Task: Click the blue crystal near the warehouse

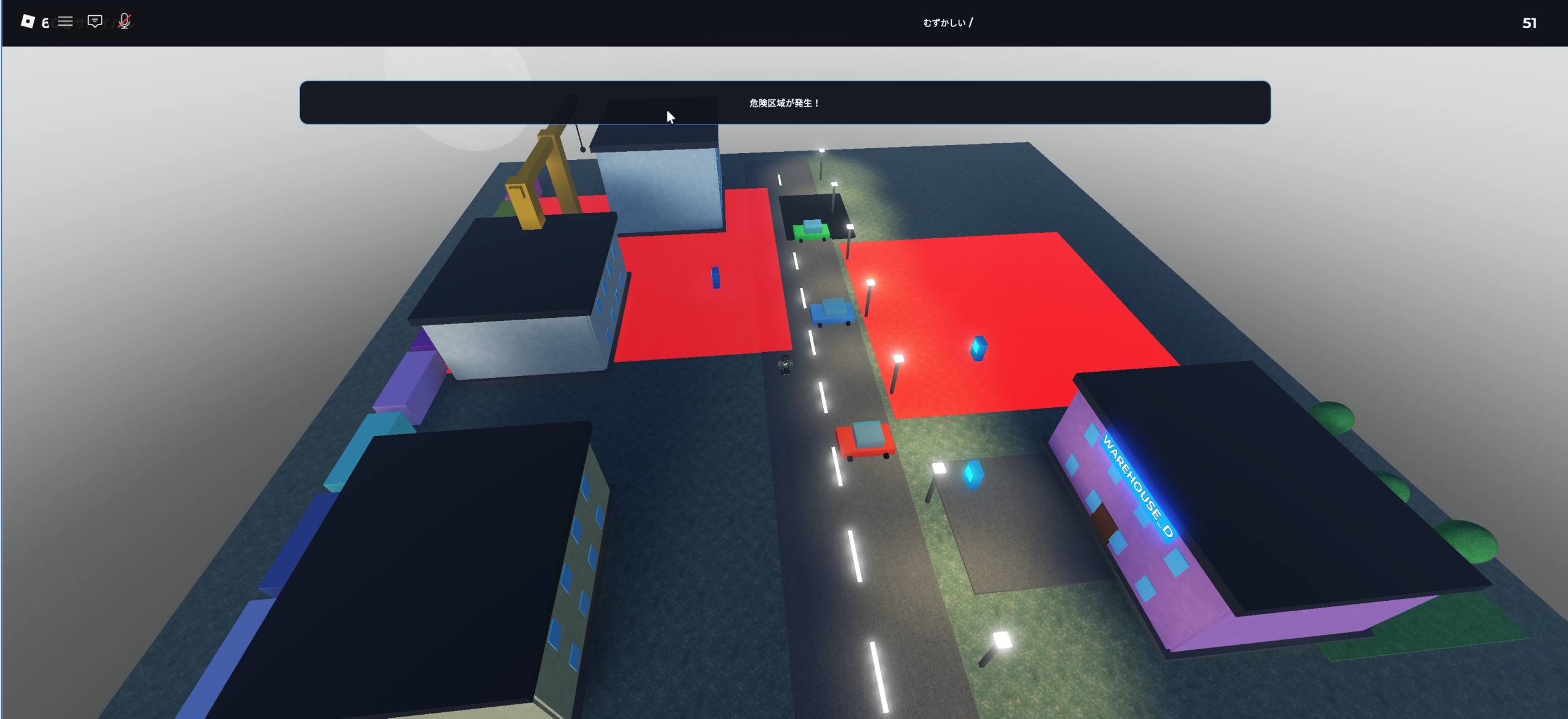Action: 974,475
